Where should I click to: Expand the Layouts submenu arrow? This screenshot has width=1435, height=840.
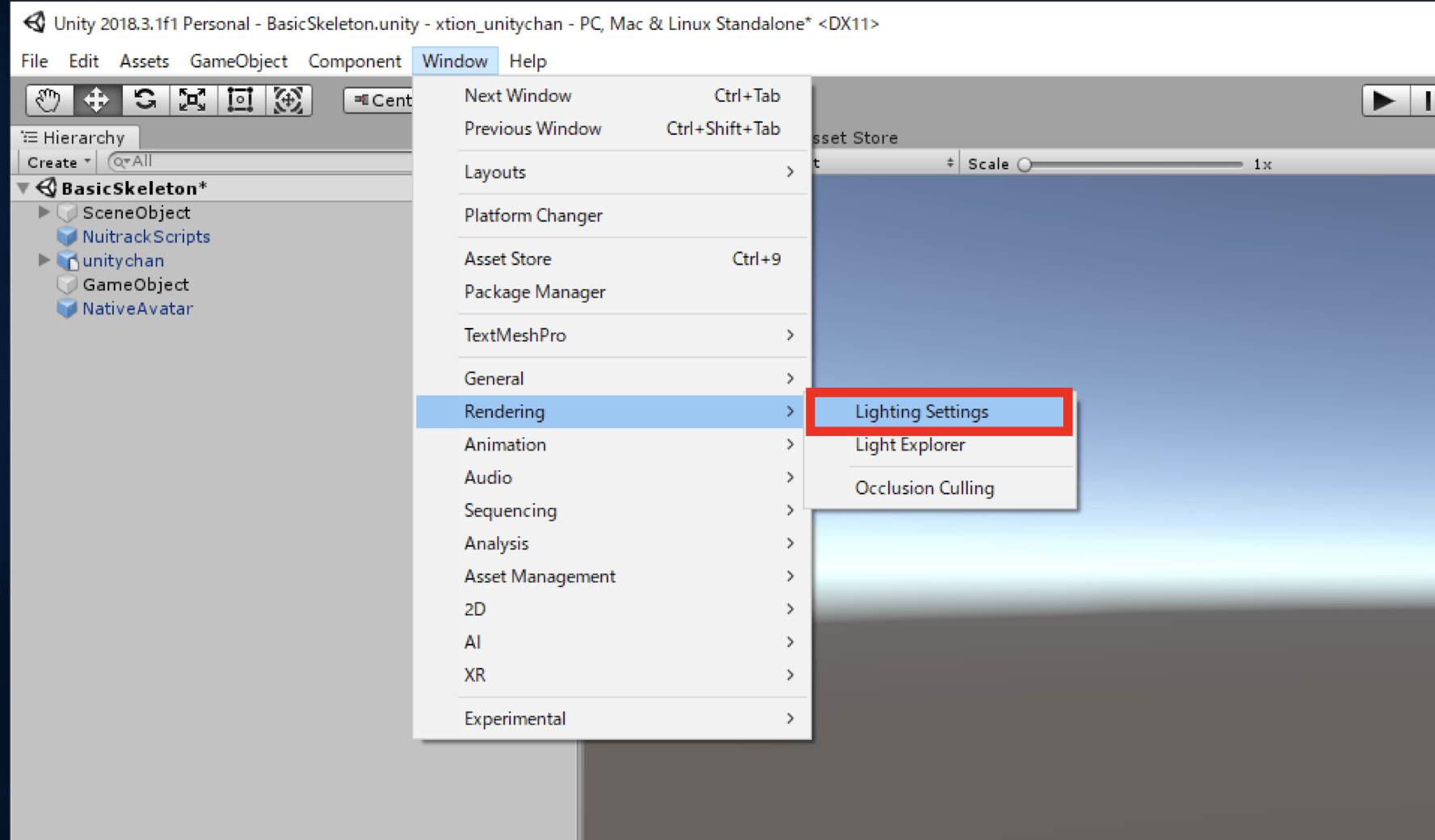click(790, 171)
